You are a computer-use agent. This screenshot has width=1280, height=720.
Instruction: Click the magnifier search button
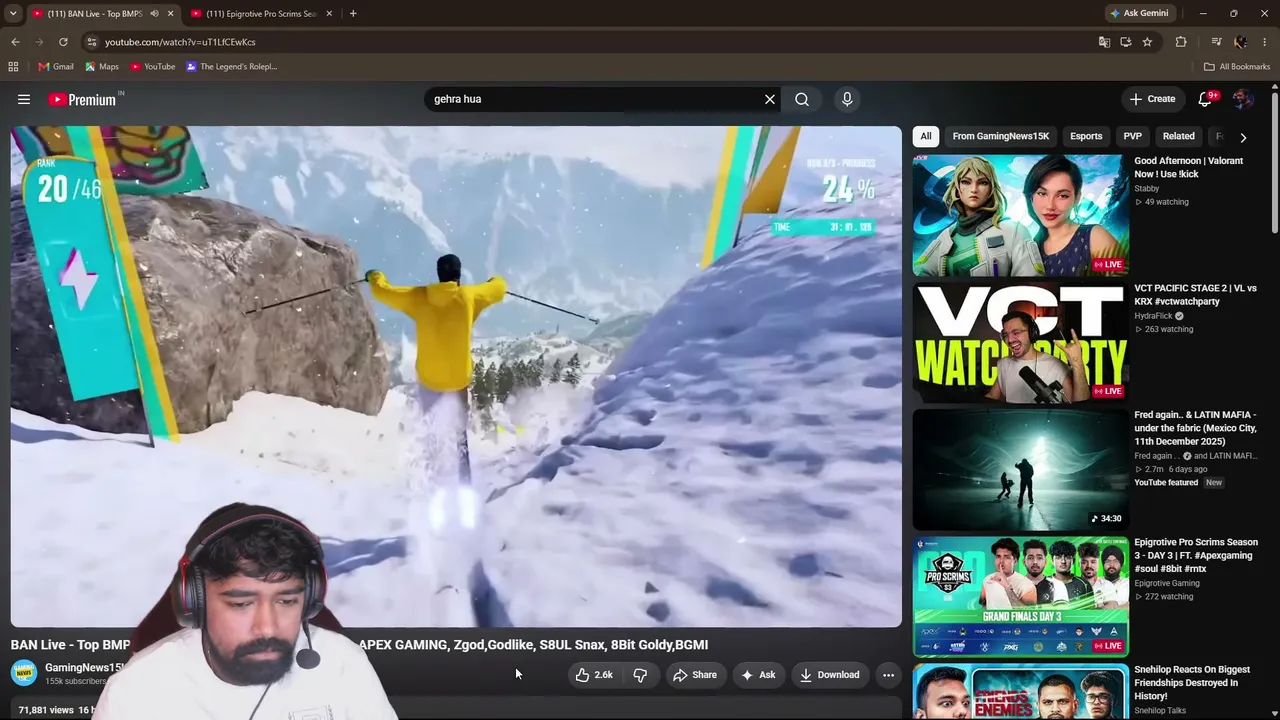802,99
